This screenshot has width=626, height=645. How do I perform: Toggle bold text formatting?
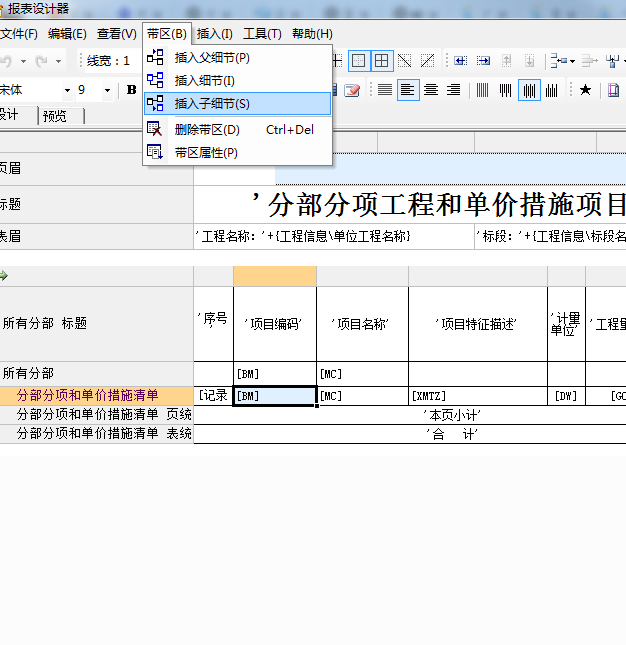coord(131,90)
